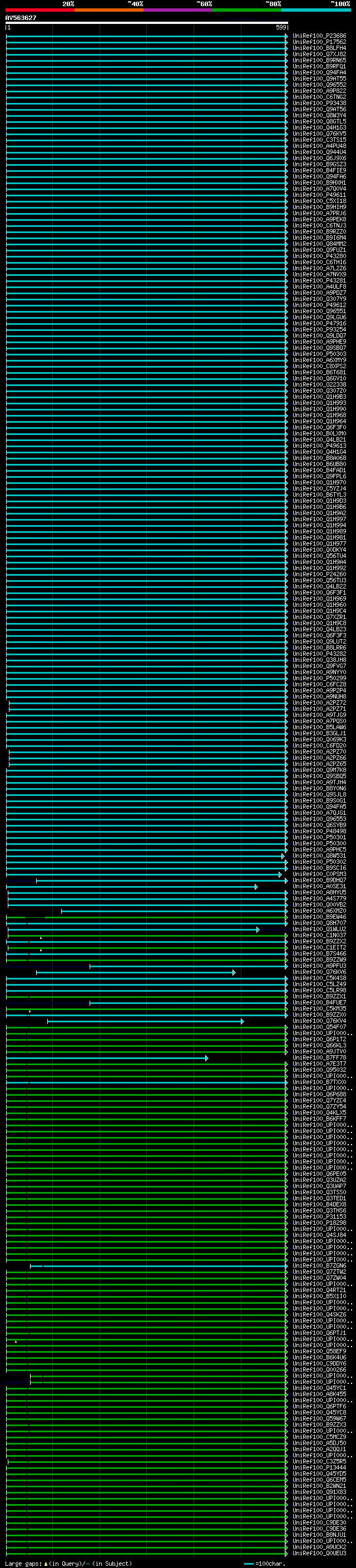Select hit label UniRef100_P50300
Image resolution: width=356 pixels, height=1568 pixels.
tap(319, 843)
